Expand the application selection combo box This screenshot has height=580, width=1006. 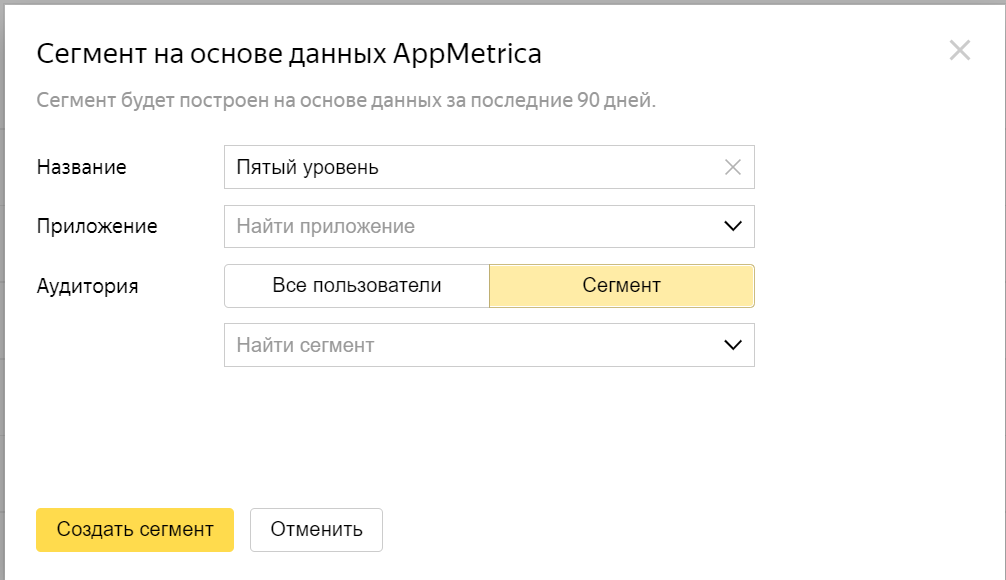735,226
